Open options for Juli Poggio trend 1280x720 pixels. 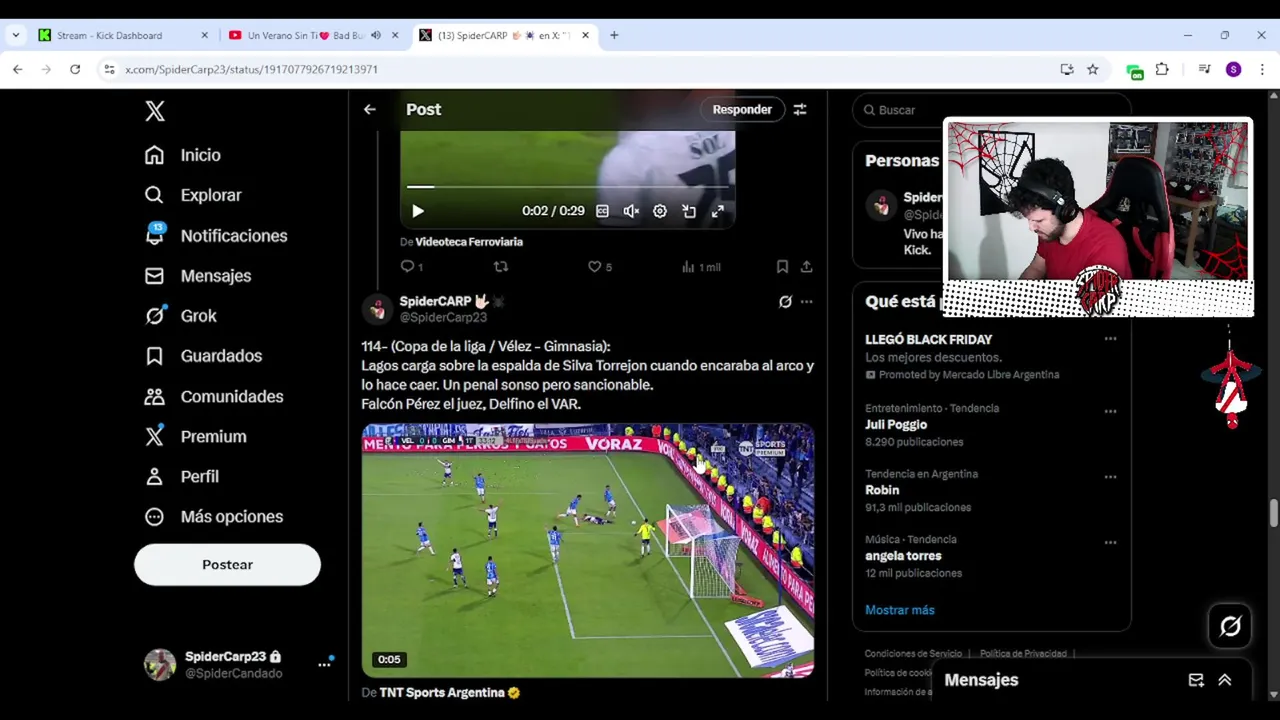1110,412
